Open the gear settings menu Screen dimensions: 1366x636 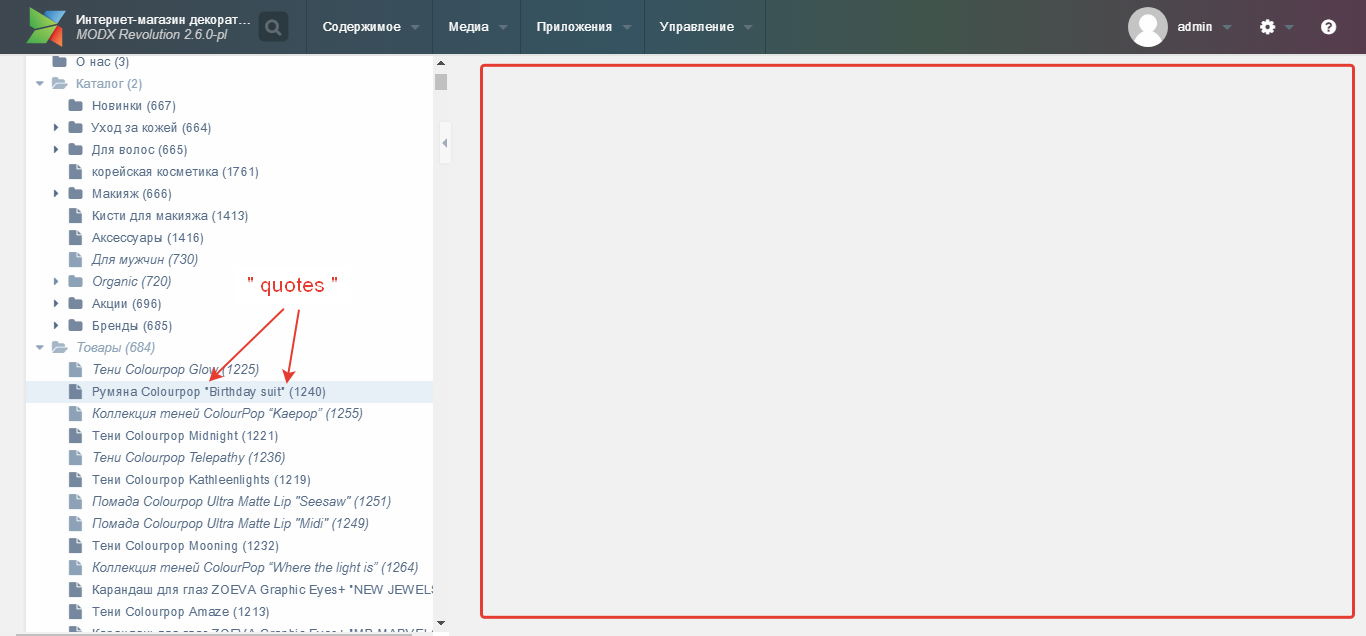[1267, 27]
